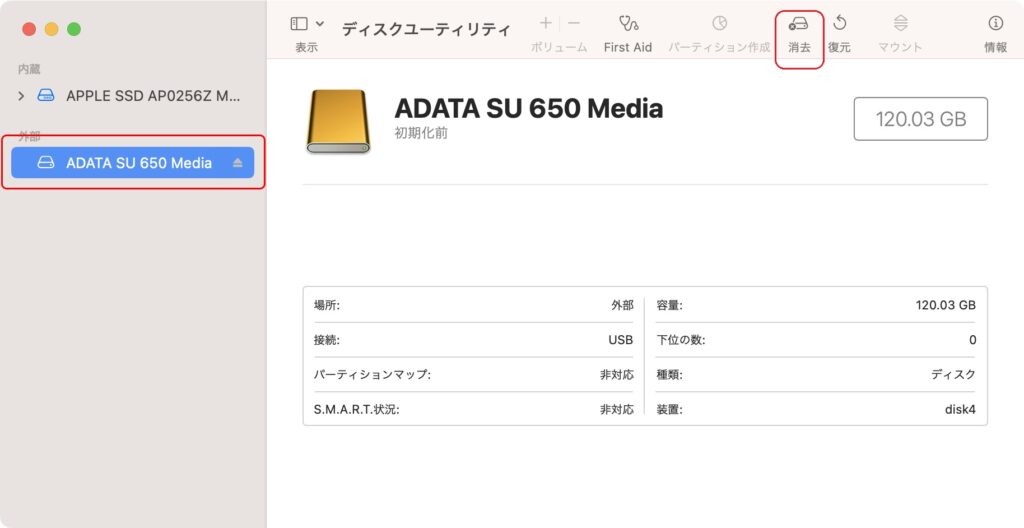Select ADATA SU 650 Media in sidebar
This screenshot has width=1024, height=528.
pos(133,163)
